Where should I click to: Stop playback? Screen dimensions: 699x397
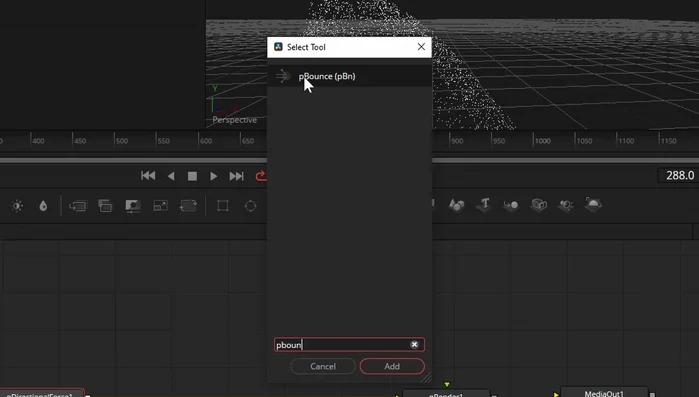coord(192,176)
